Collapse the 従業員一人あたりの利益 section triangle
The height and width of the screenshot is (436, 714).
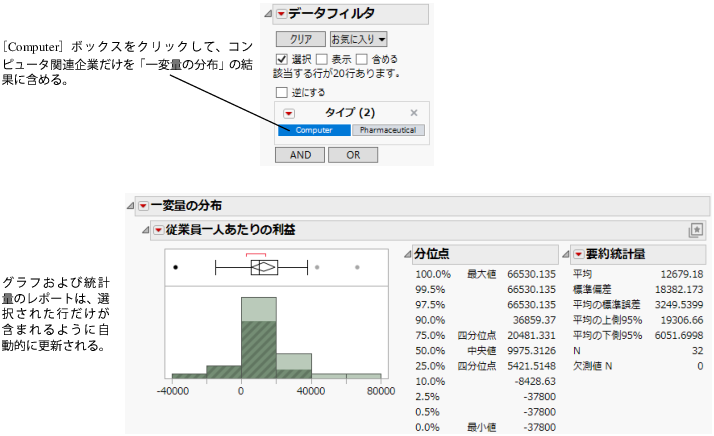coord(146,230)
